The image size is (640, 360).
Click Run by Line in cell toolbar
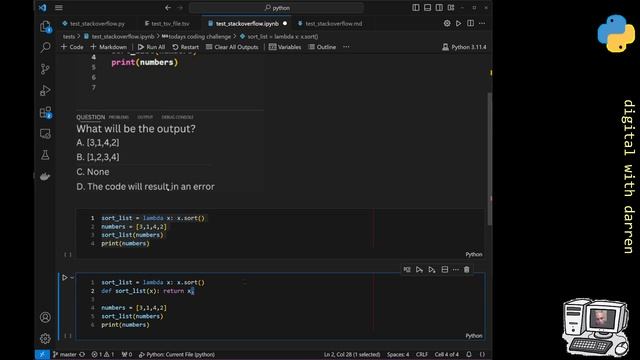pos(407,269)
